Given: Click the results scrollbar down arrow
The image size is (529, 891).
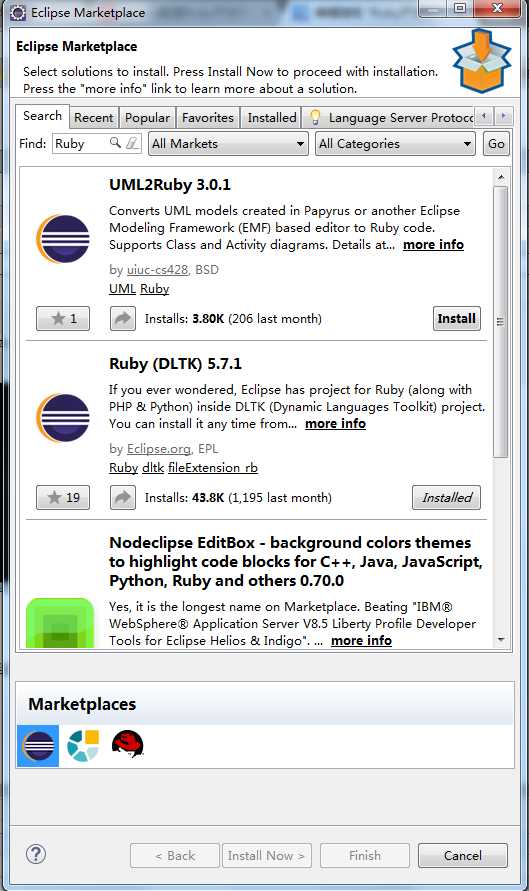Looking at the screenshot, I should (x=501, y=640).
